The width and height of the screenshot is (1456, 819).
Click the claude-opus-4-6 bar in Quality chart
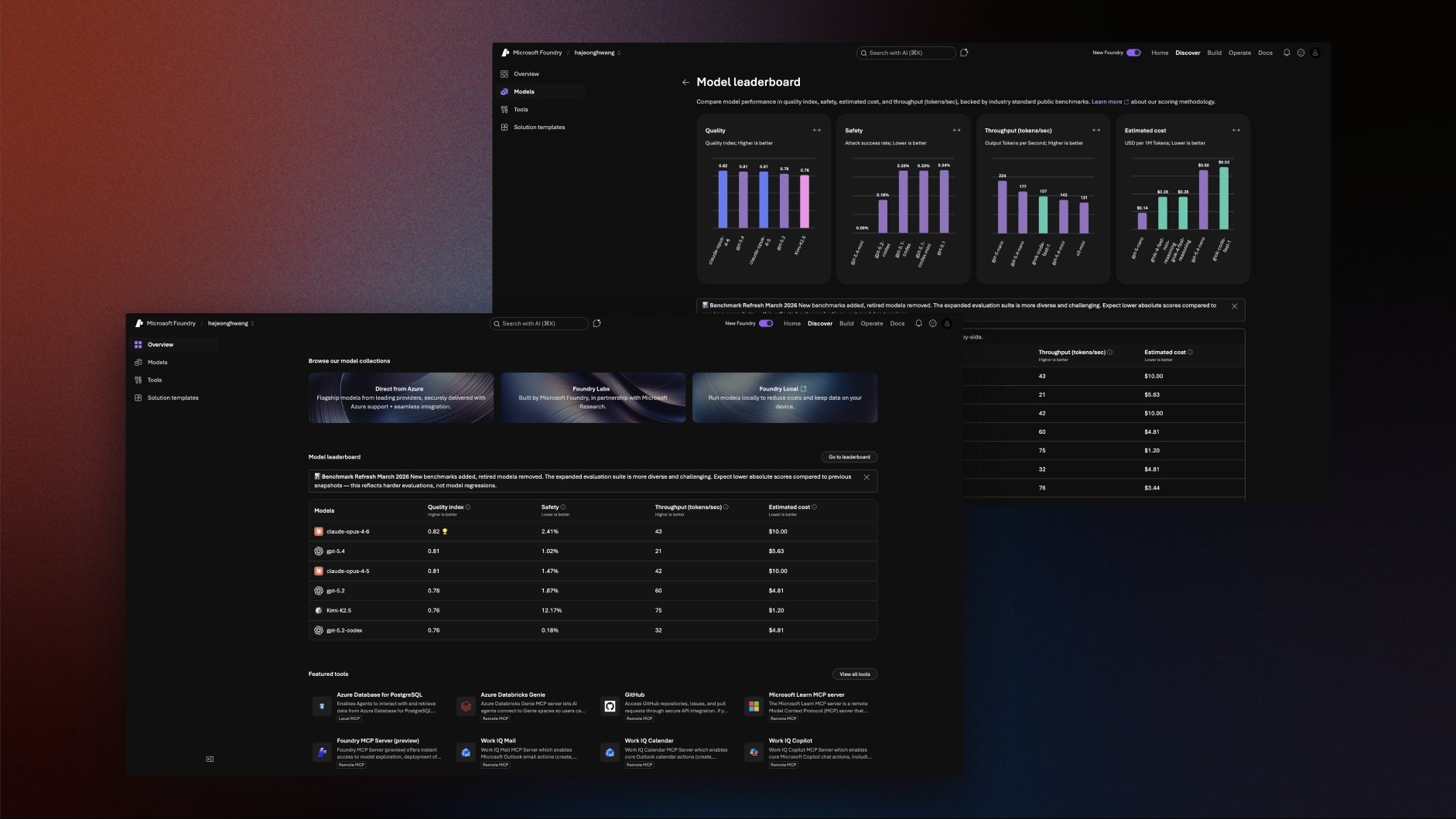[723, 200]
